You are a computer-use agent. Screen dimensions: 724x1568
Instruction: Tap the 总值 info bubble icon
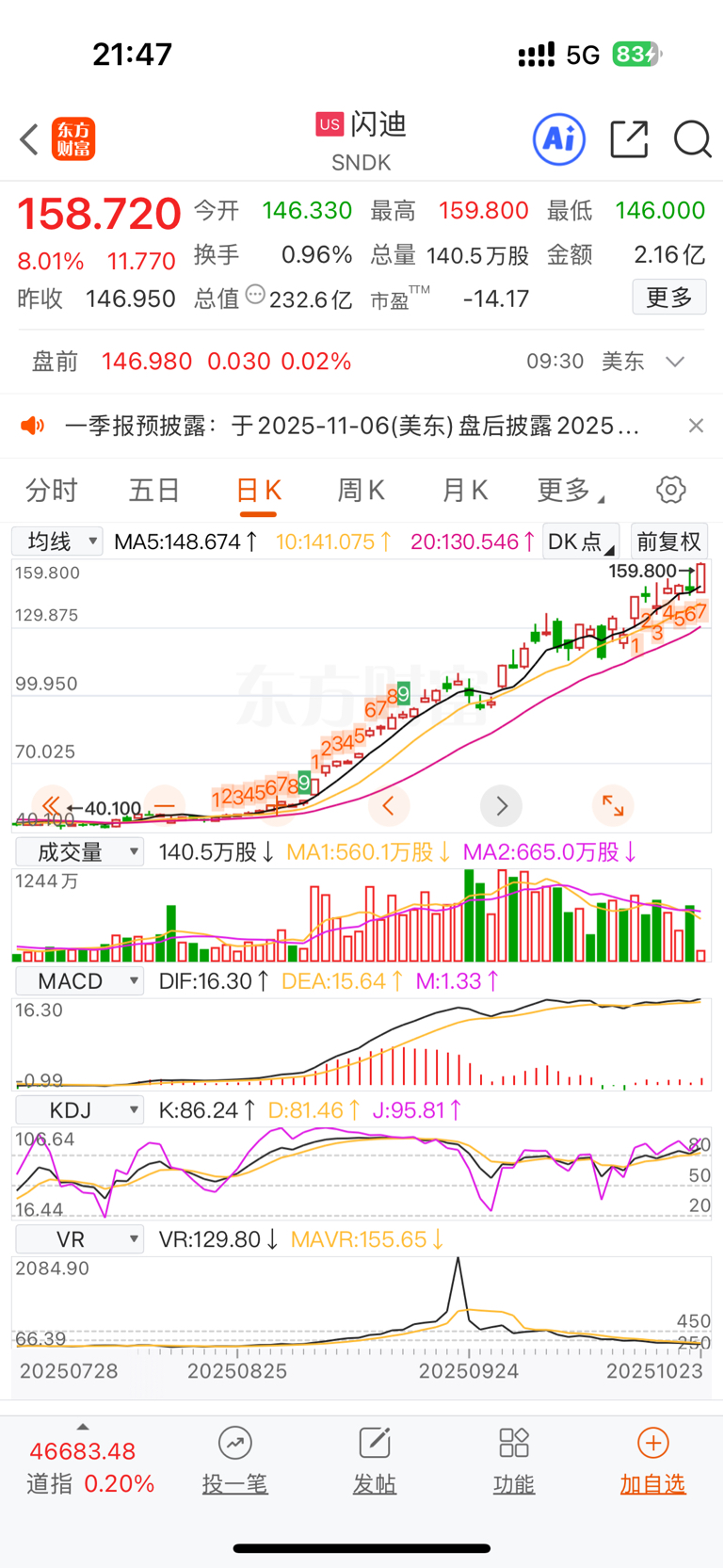(255, 295)
